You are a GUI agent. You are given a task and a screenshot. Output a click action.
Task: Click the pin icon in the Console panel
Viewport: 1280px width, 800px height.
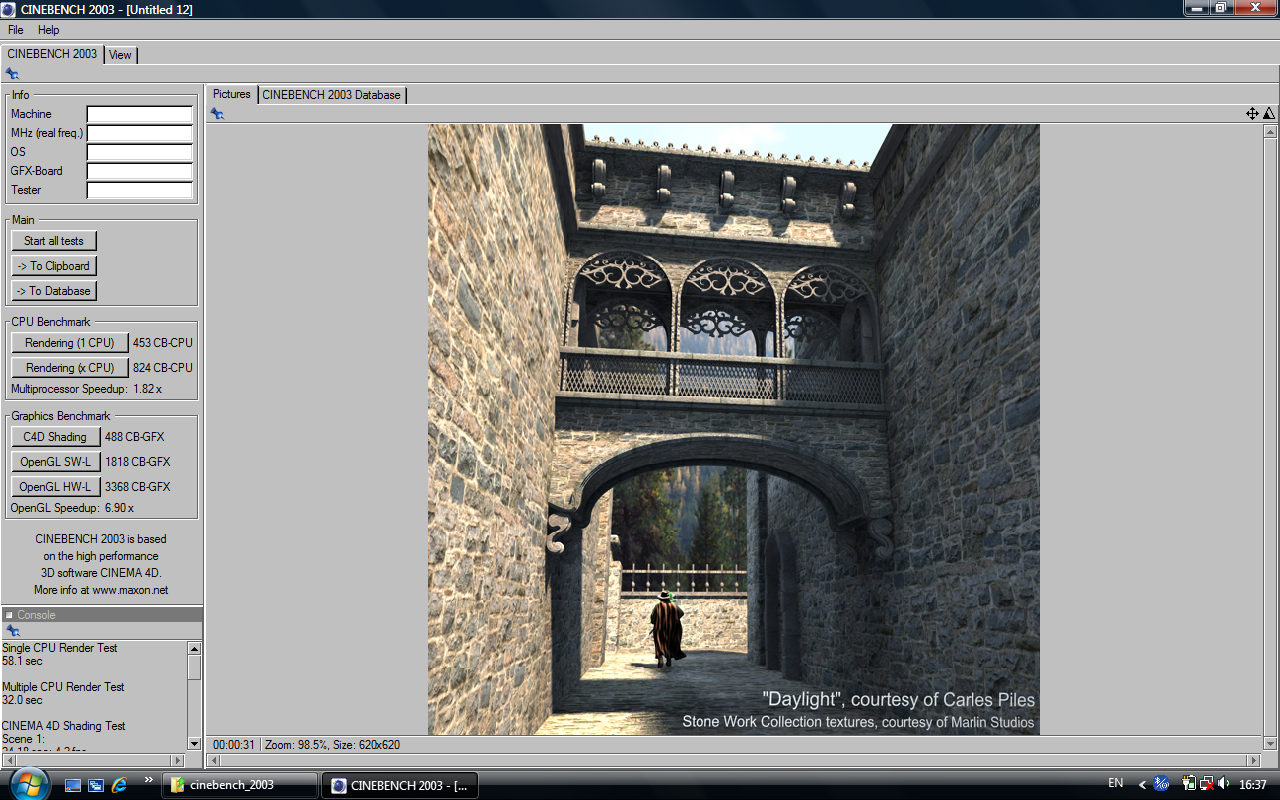click(12, 631)
